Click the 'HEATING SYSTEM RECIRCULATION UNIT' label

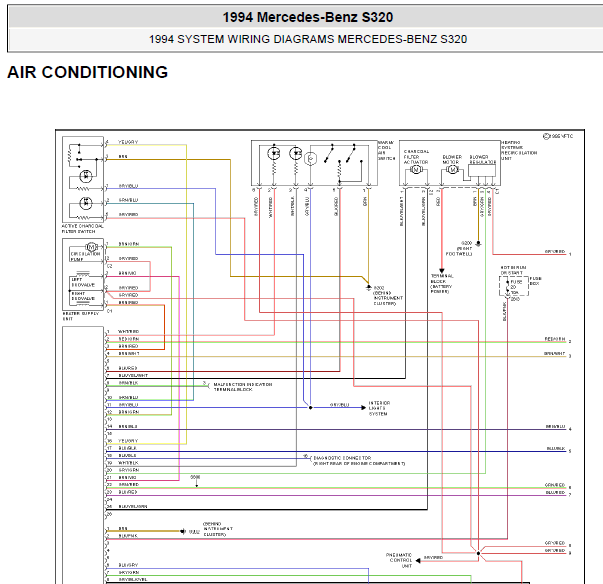pos(519,150)
